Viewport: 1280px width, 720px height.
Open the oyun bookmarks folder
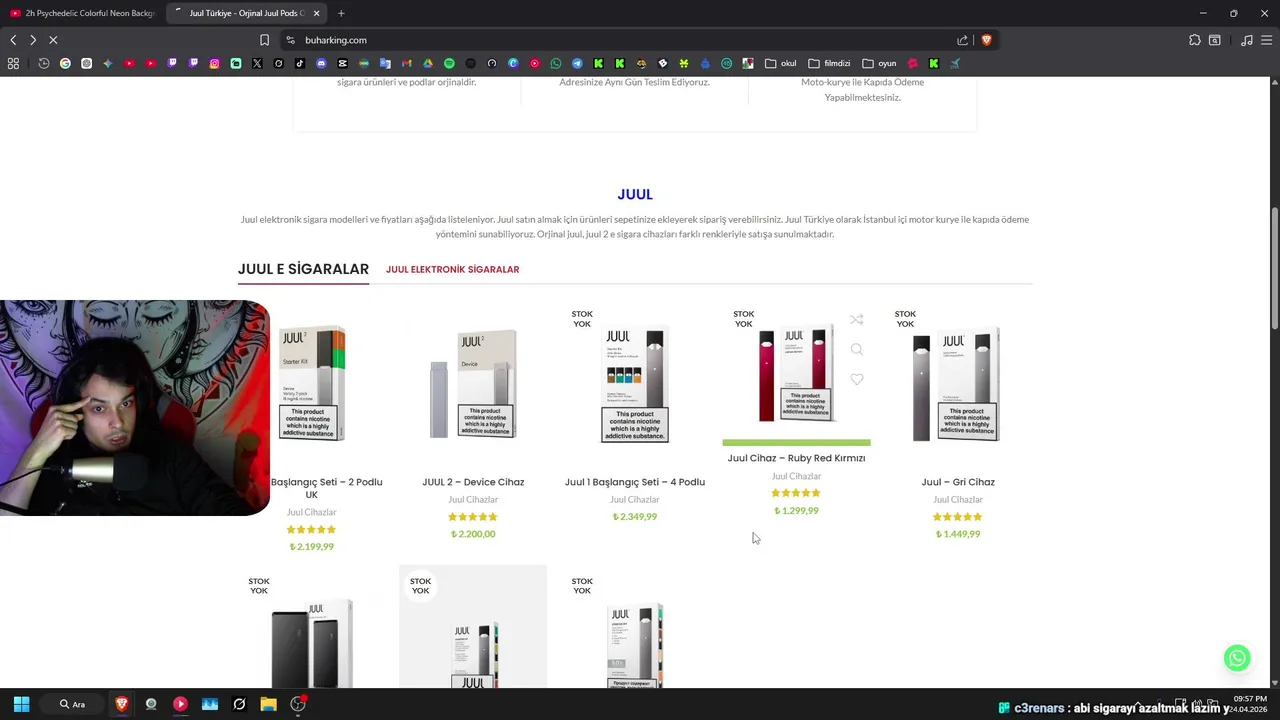tap(879, 63)
